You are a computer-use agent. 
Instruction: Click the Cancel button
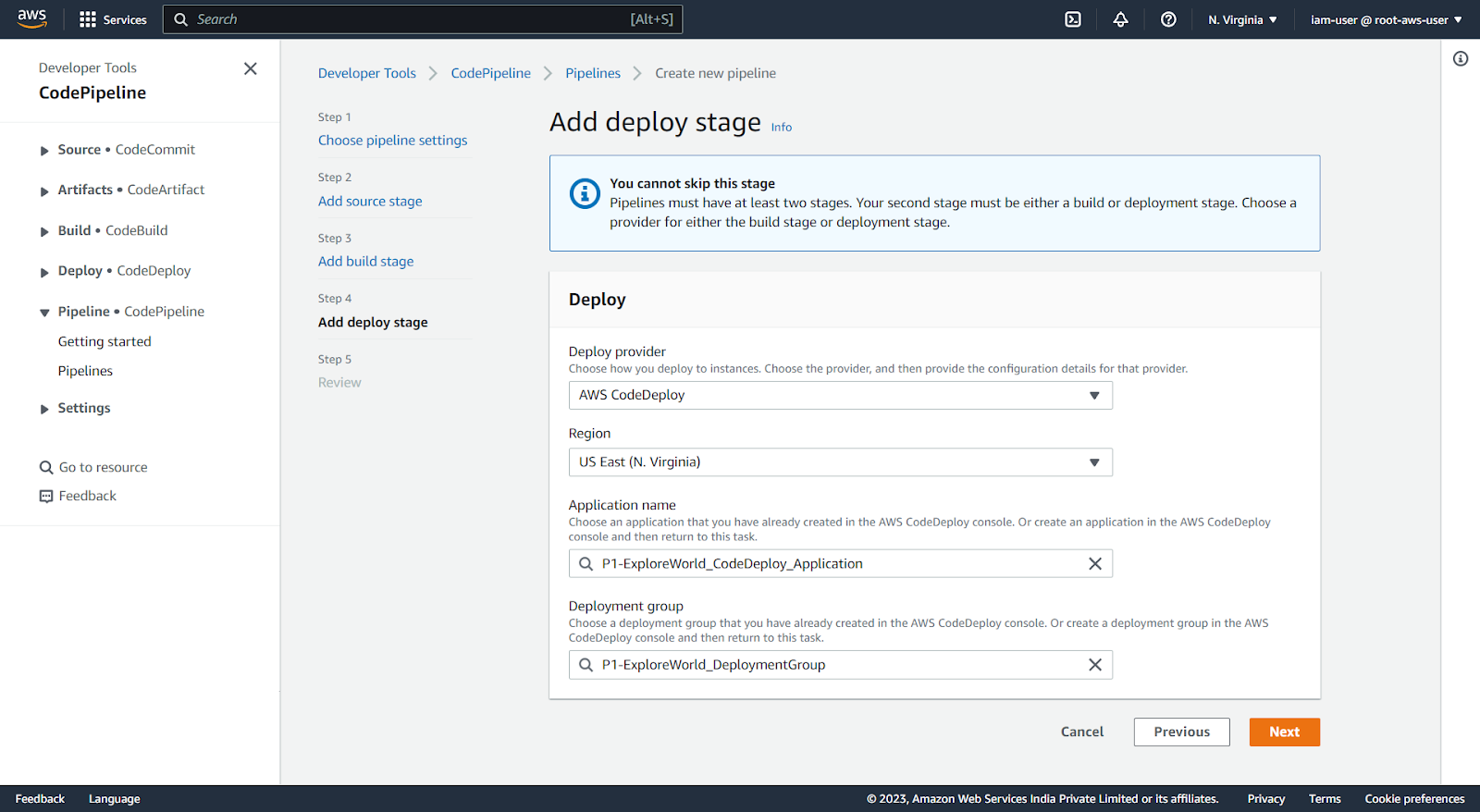1082,732
